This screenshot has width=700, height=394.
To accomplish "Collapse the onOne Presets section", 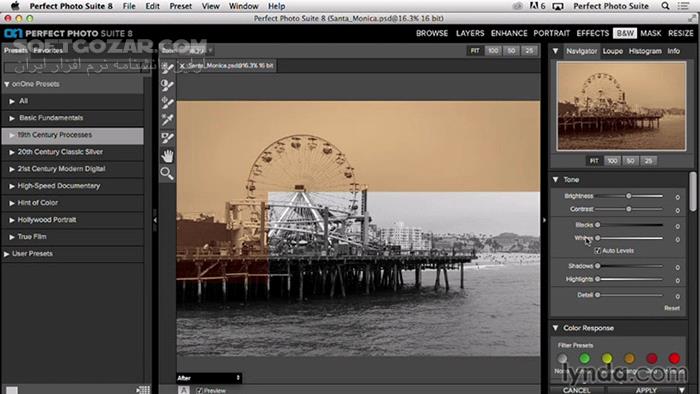I will point(7,84).
